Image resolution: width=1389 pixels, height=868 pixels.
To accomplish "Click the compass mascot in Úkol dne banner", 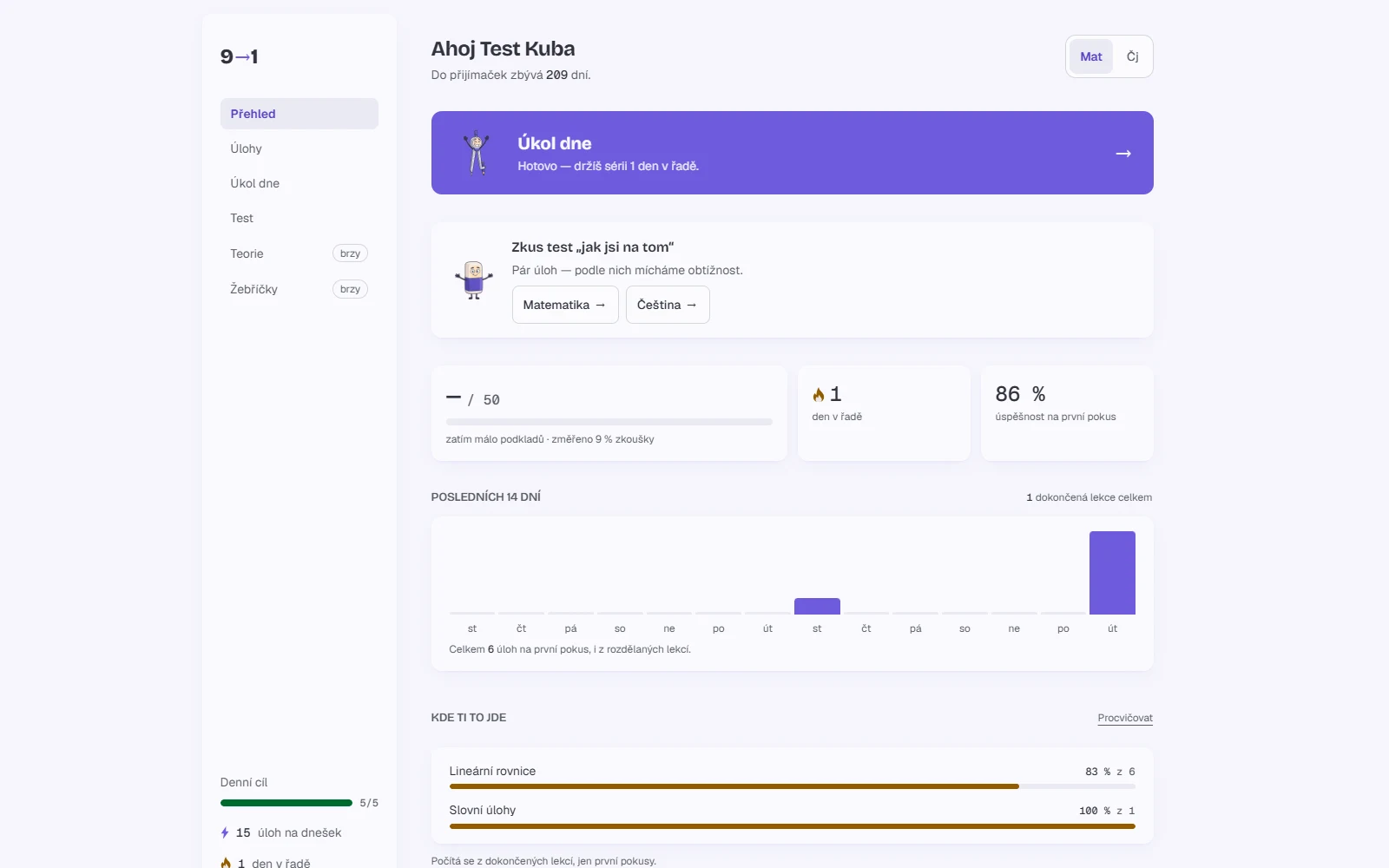I will 476,153.
